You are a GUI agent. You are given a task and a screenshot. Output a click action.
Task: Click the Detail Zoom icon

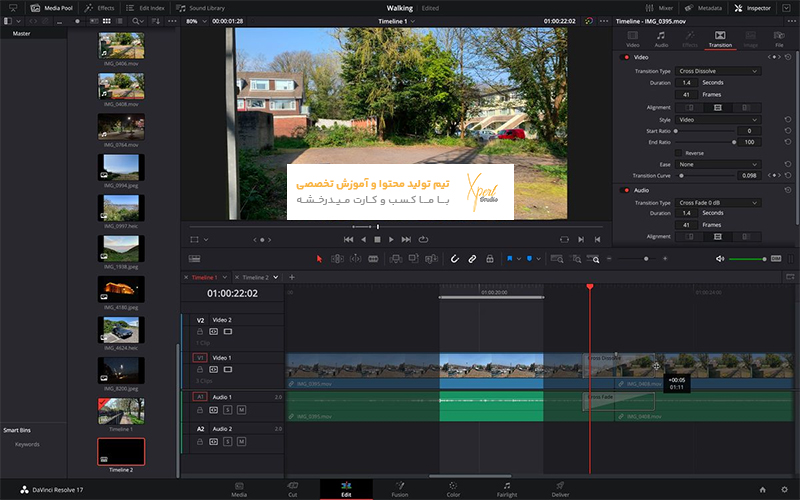point(575,259)
